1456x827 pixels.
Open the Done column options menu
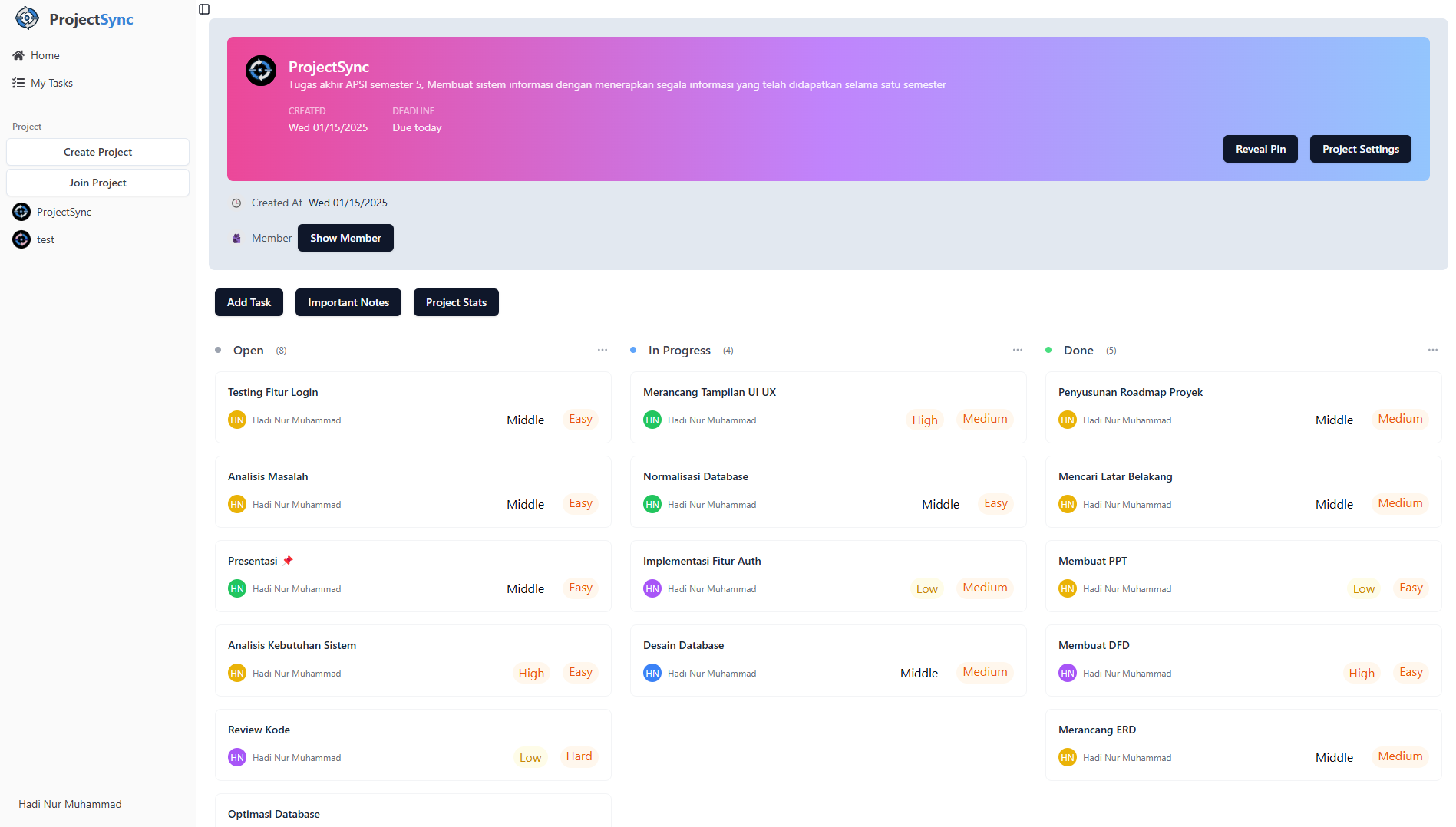pos(1433,350)
